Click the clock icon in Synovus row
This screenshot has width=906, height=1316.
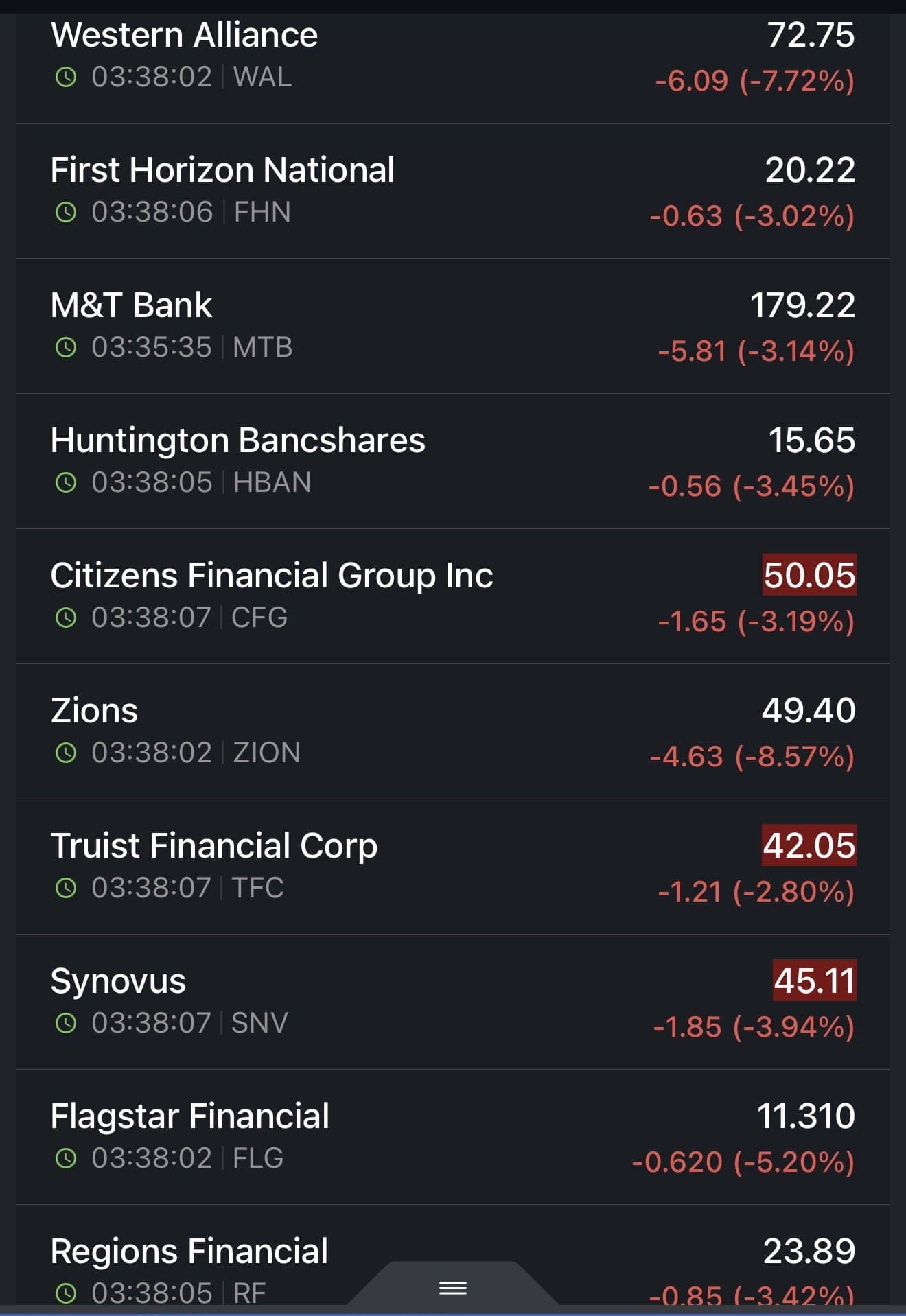[66, 1023]
